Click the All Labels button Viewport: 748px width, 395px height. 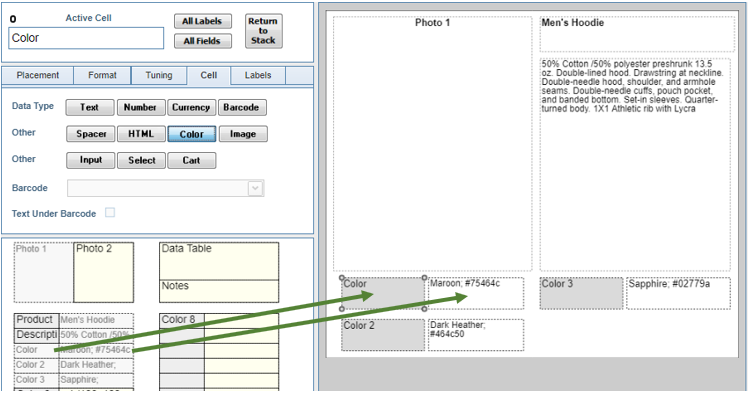point(203,21)
